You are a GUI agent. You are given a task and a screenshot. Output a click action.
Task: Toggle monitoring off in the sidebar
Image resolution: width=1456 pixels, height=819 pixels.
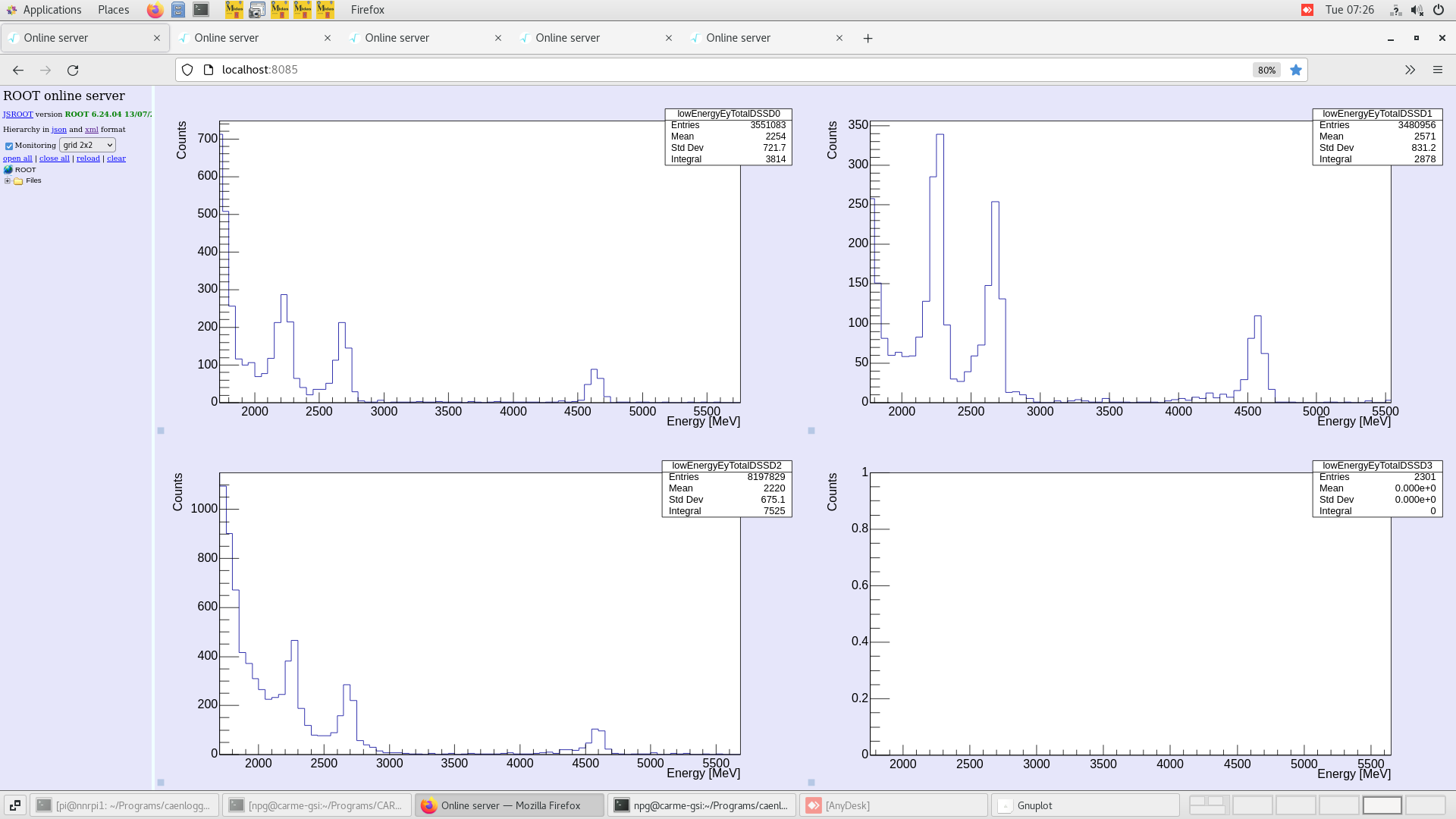(9, 145)
